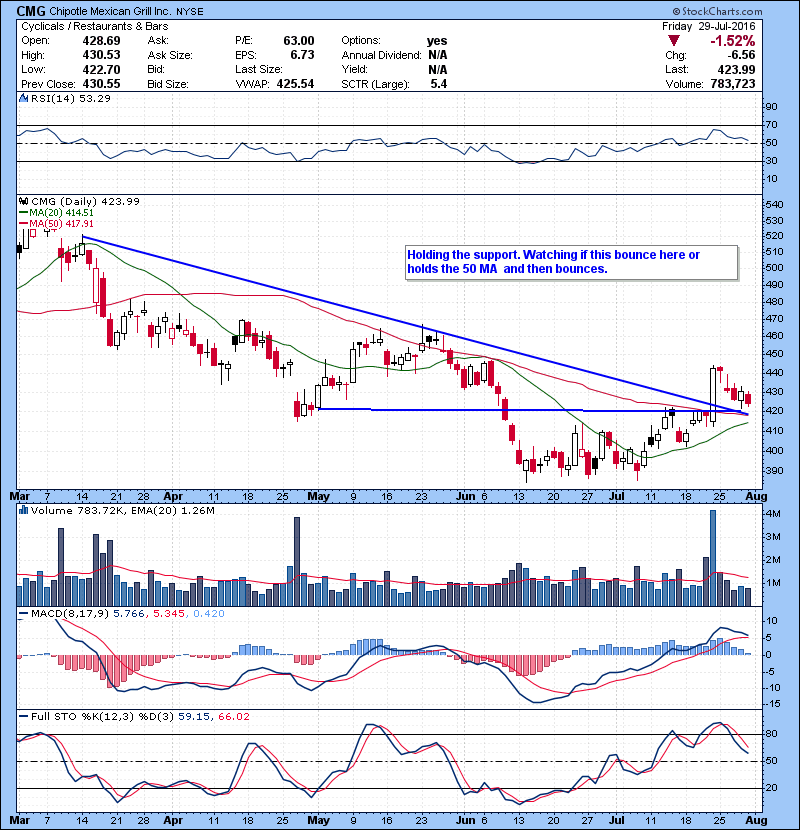This screenshot has width=800, height=830.
Task: Click the 'Jun' label on price chart axis
Action: point(466,497)
